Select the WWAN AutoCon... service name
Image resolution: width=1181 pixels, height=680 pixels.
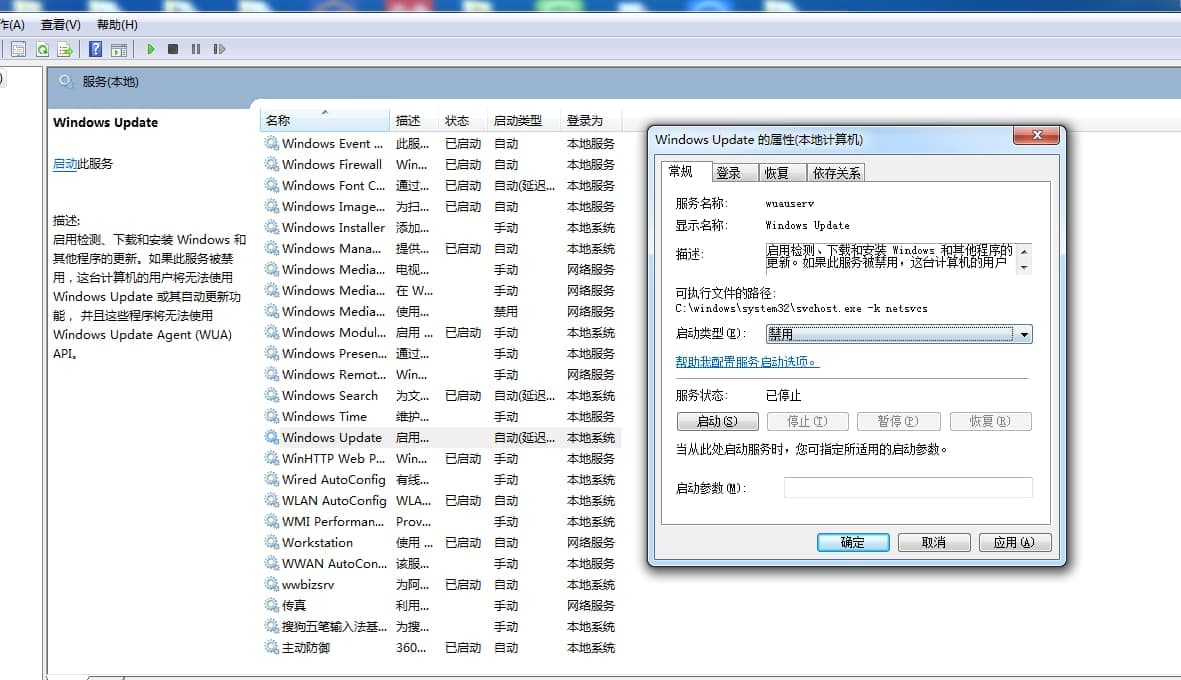tap(334, 563)
